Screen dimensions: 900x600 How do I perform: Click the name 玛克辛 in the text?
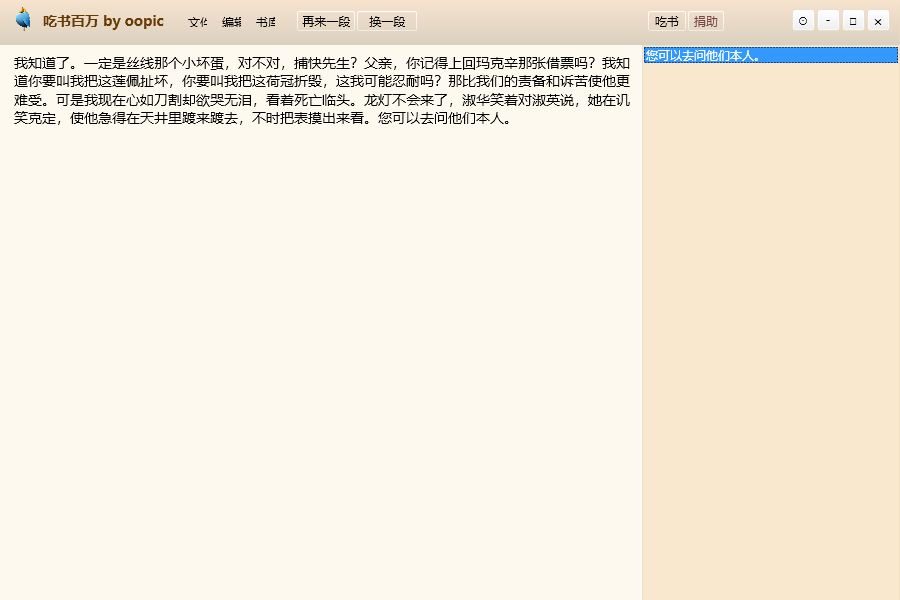493,64
